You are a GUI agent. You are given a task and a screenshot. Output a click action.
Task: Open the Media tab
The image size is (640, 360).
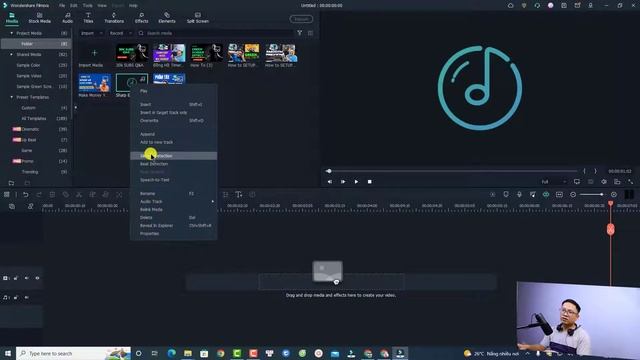point(12,18)
